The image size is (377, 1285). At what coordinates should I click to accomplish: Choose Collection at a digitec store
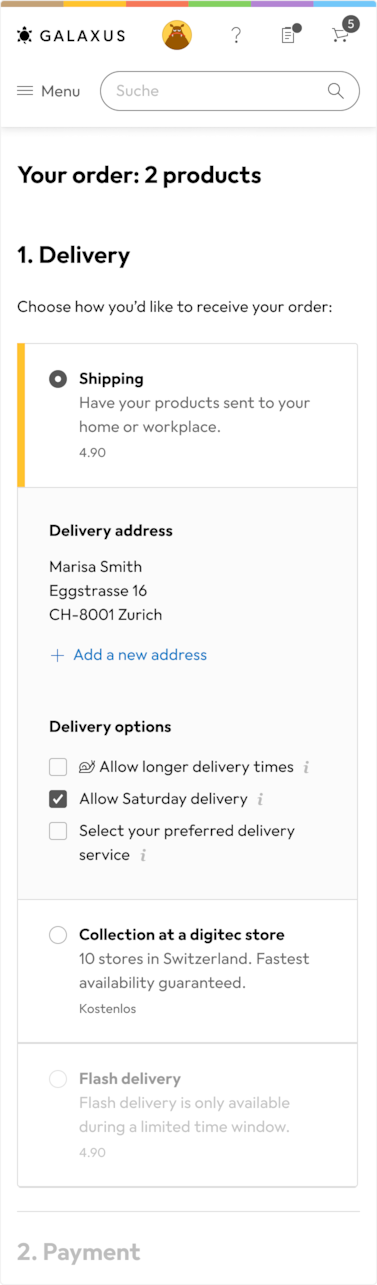coord(58,935)
